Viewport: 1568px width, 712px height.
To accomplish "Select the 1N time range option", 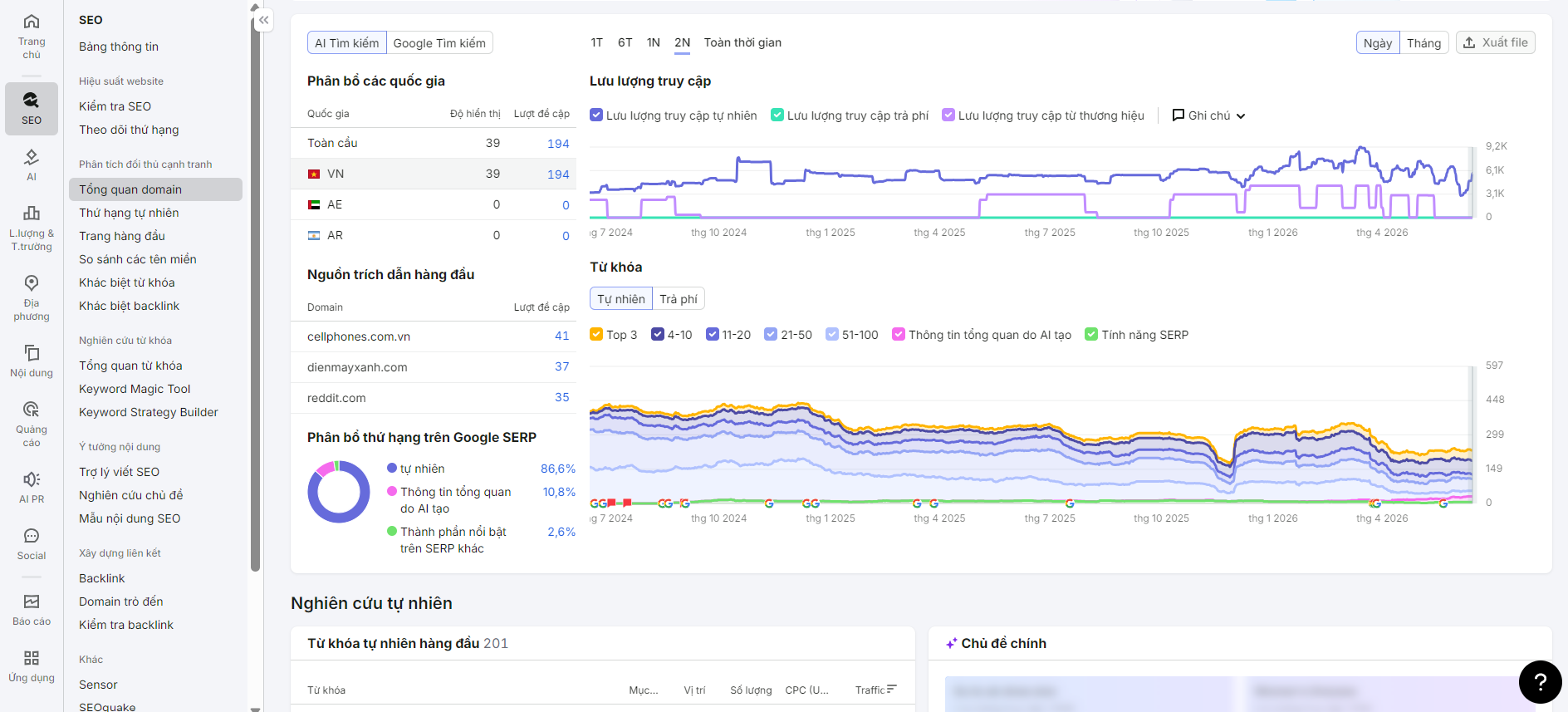I will tap(654, 42).
